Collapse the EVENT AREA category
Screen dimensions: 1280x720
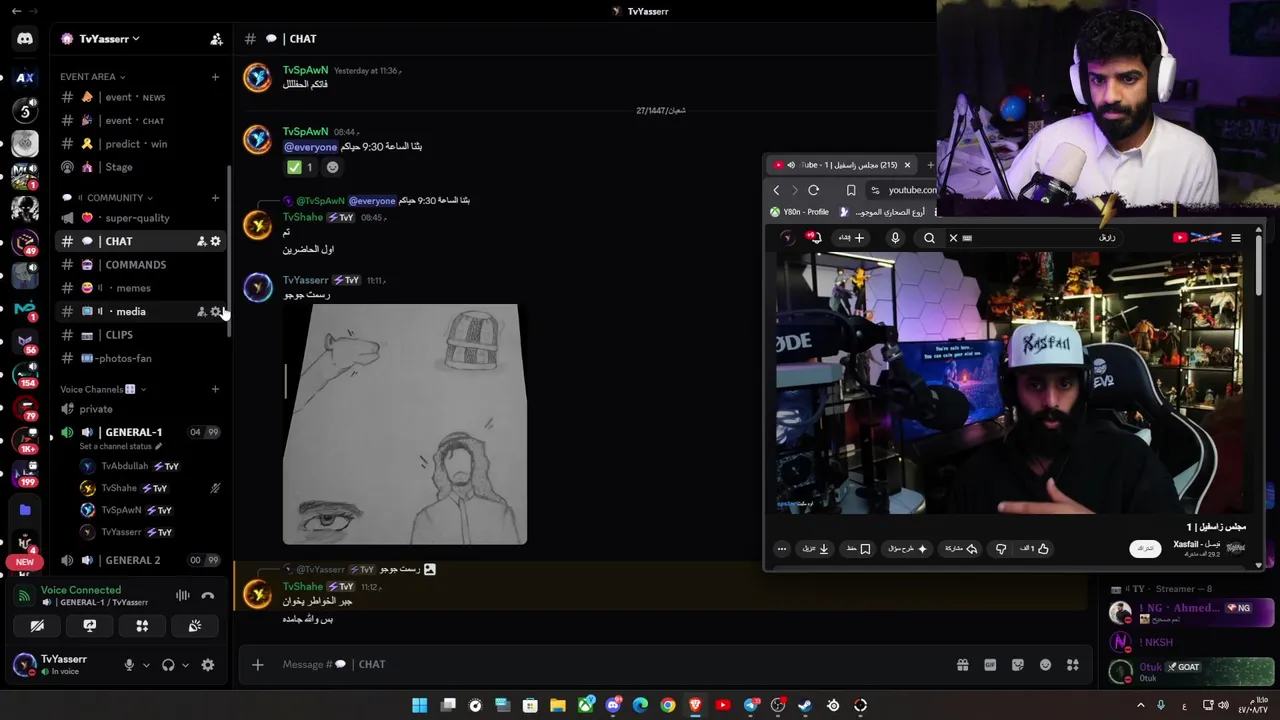coord(92,77)
